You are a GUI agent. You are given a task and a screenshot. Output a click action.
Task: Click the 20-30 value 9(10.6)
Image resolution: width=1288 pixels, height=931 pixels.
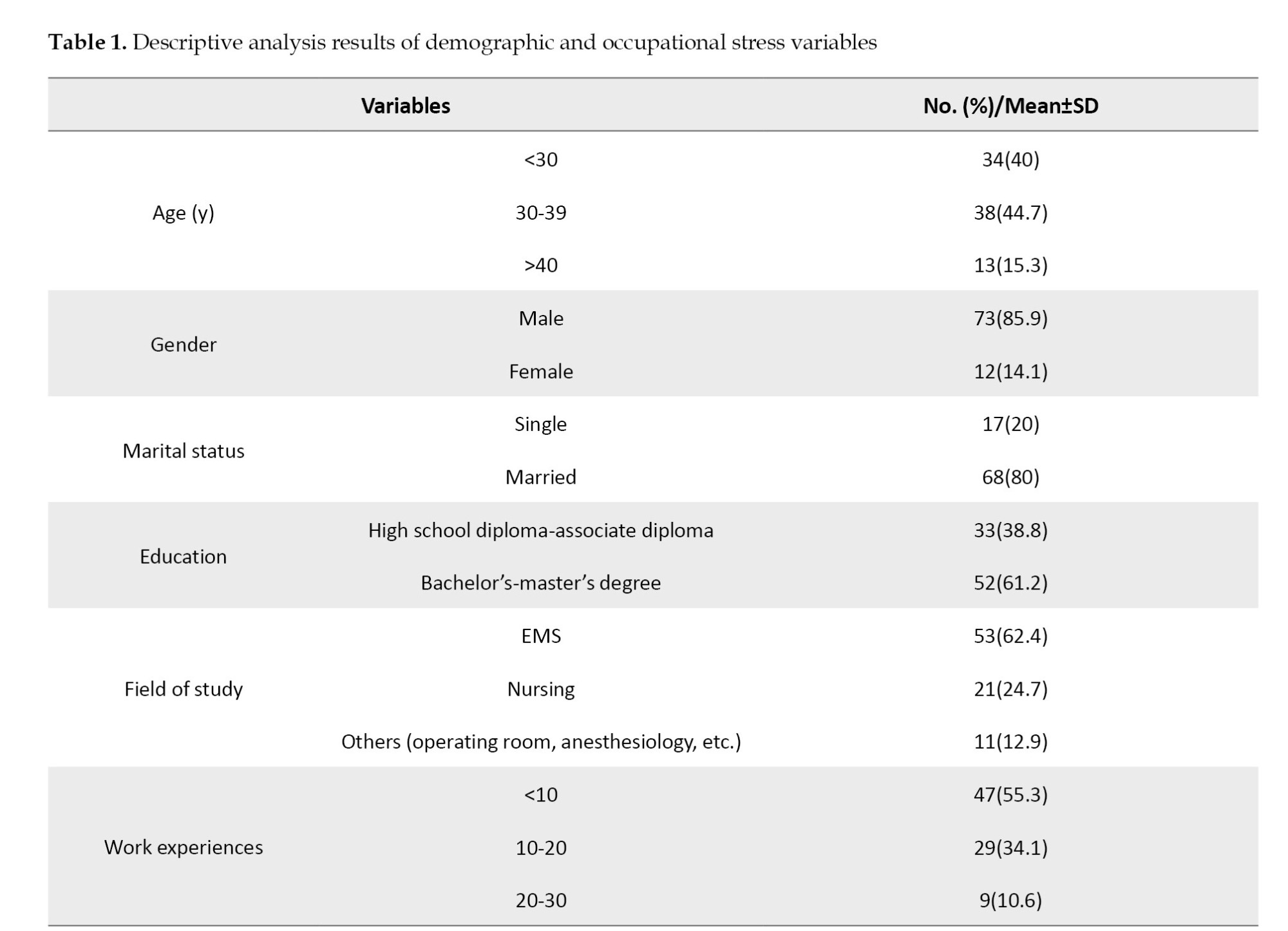(1010, 900)
